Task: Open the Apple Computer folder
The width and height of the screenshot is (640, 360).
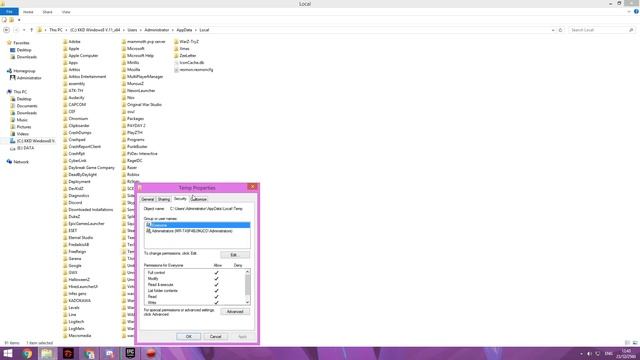Action: [x=80, y=56]
